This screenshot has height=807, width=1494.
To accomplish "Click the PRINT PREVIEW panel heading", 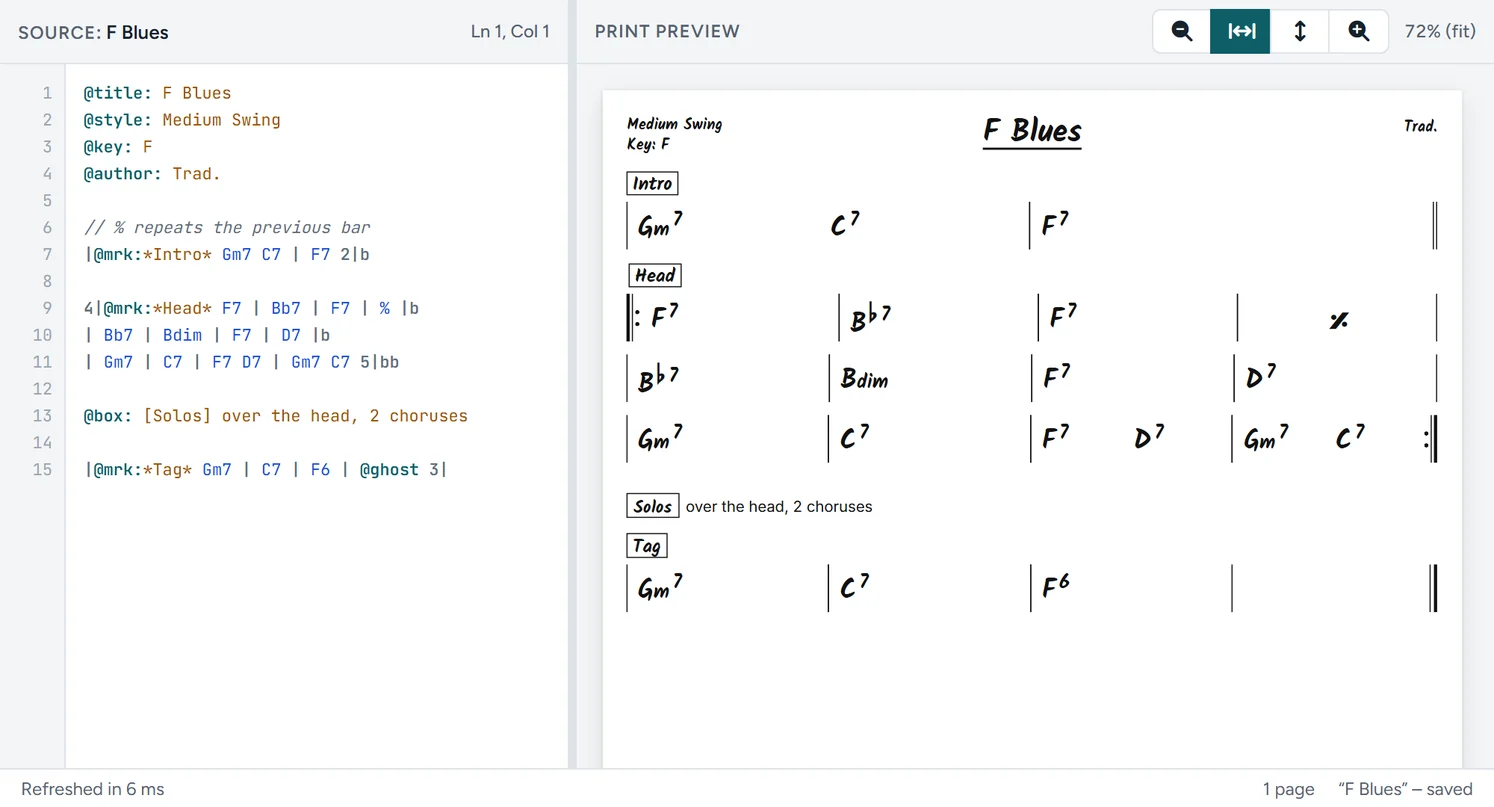I will (x=667, y=31).
